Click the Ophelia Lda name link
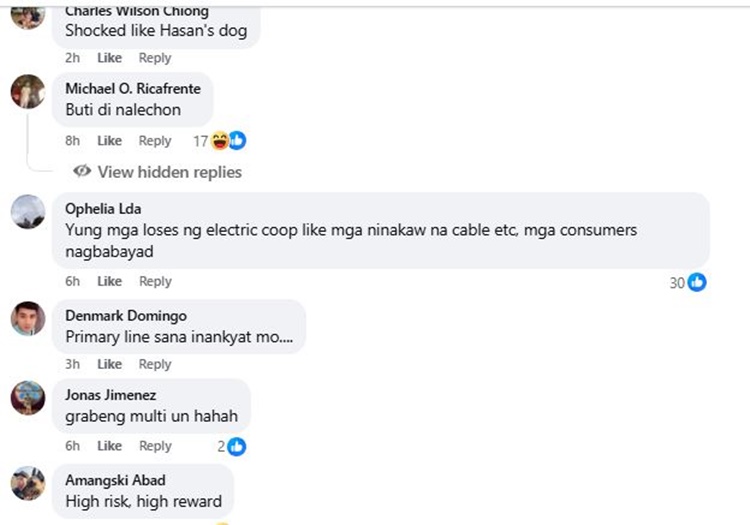 [x=102, y=209]
